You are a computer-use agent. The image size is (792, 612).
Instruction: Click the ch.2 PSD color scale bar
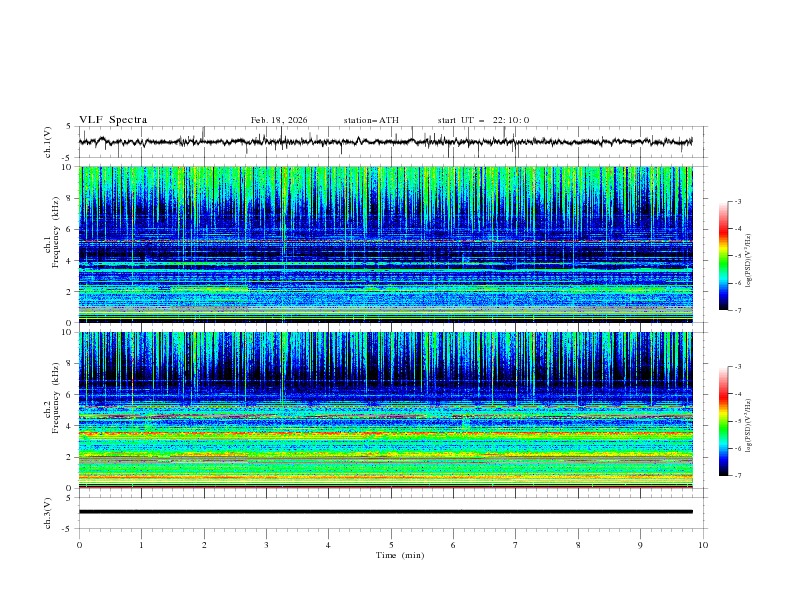point(723,421)
